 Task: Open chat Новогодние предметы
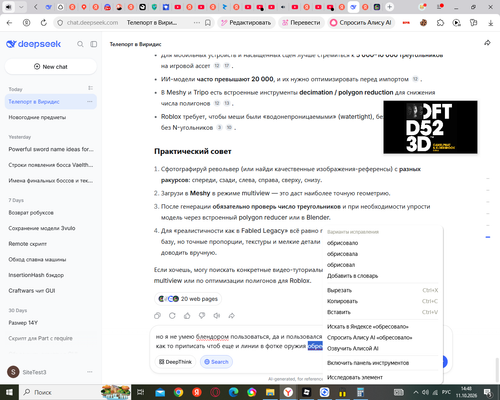[x=51, y=117]
